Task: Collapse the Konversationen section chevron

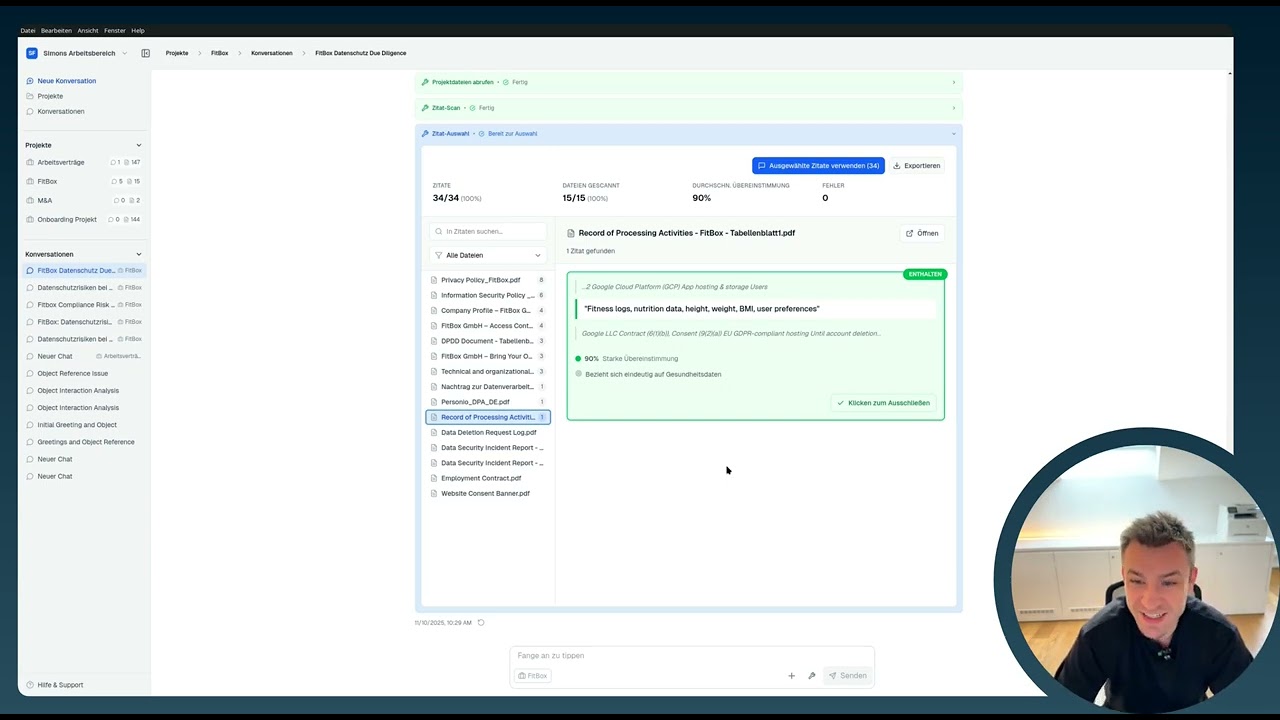Action: 139,254
